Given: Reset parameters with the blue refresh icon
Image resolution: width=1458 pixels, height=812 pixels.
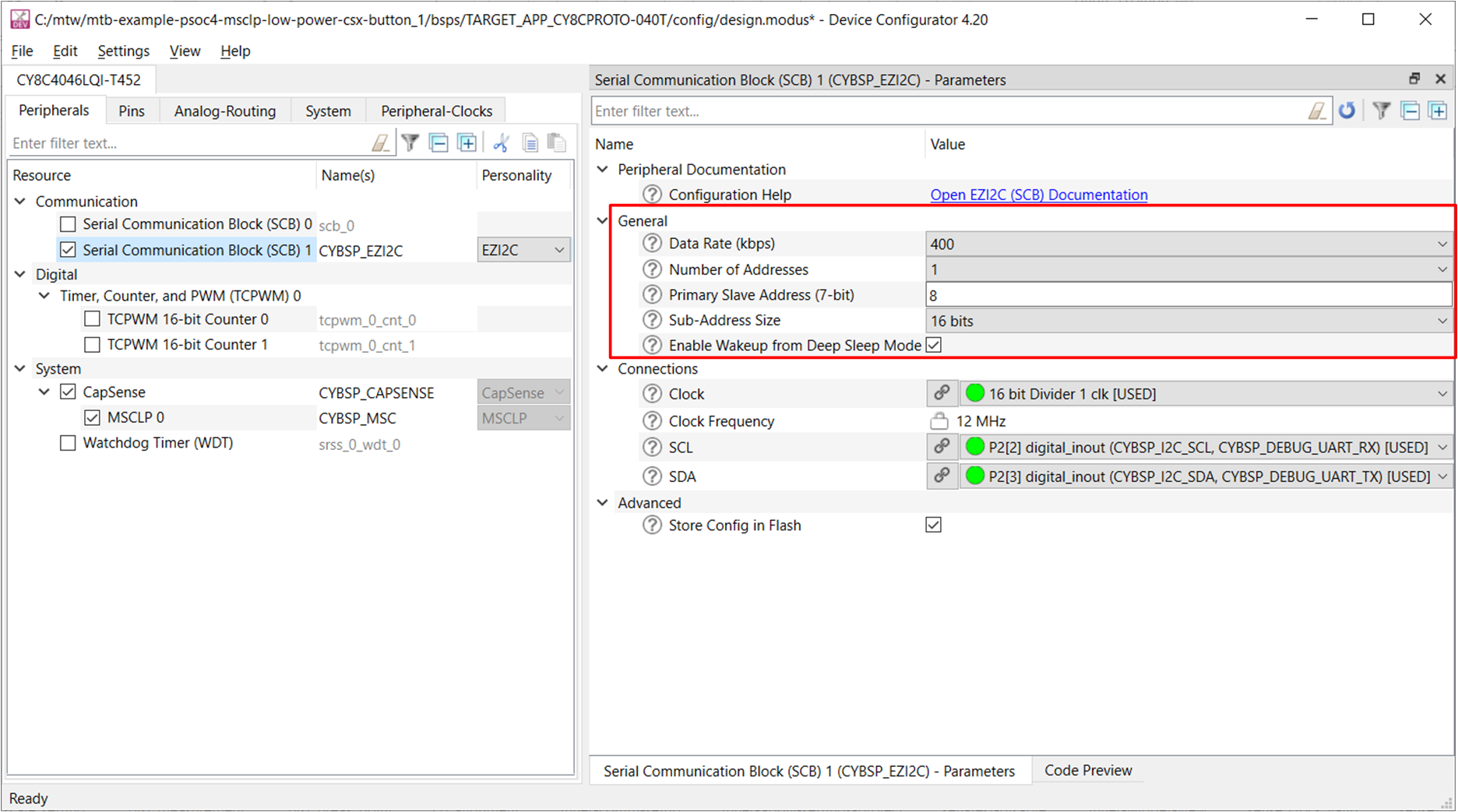Looking at the screenshot, I should 1347,111.
